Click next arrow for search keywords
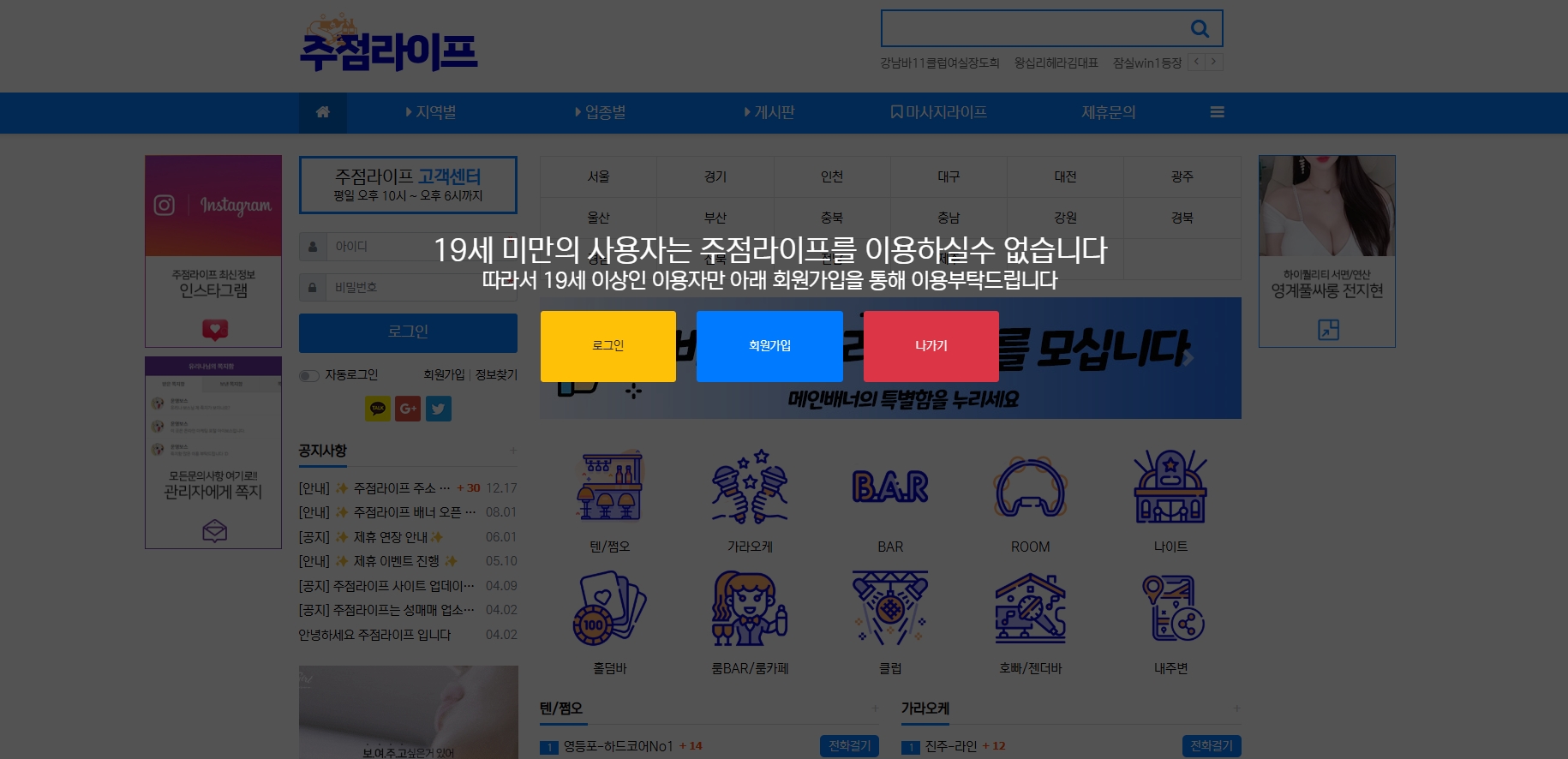Viewport: 1568px width, 759px height. click(1214, 63)
